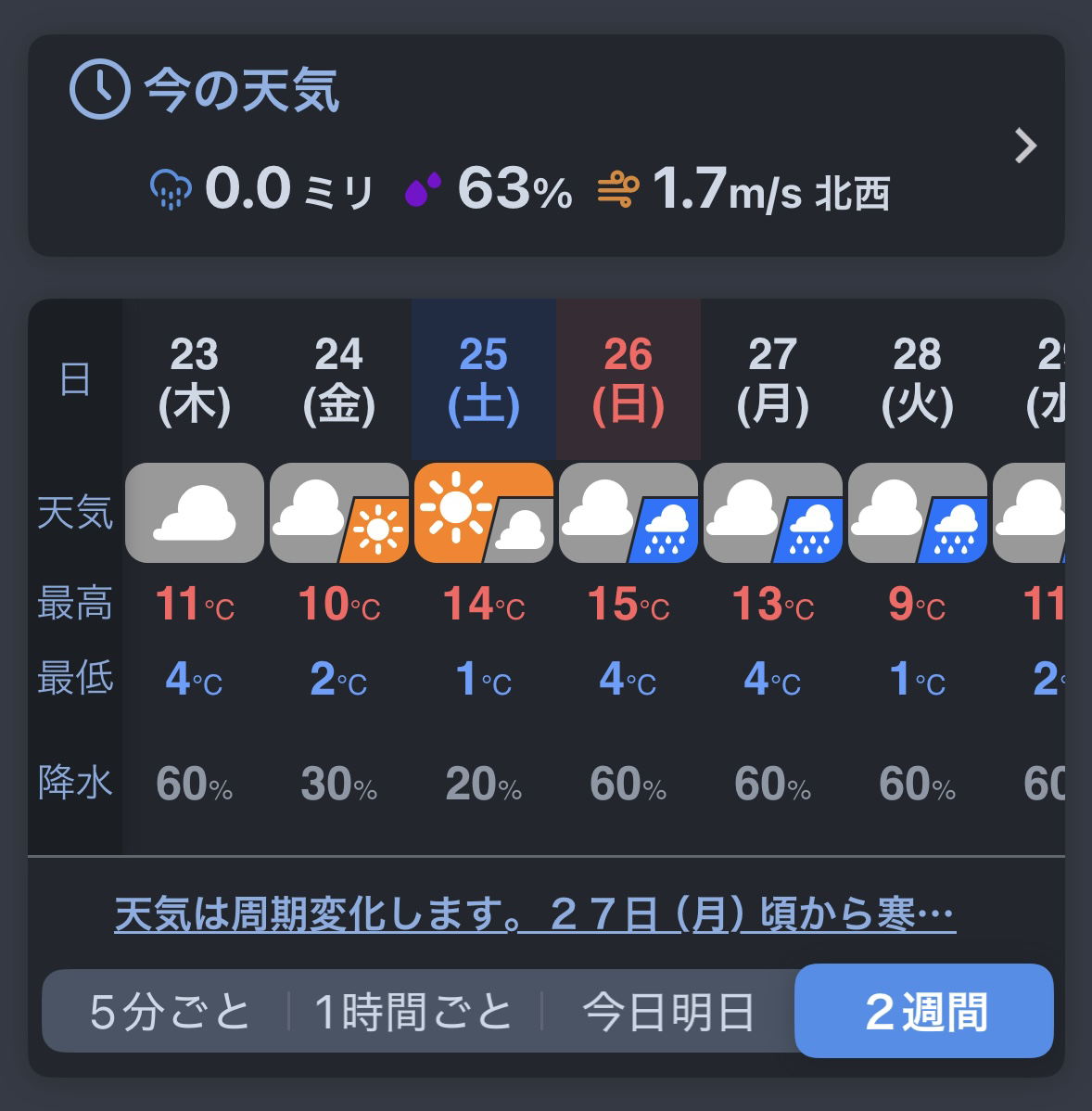Click the rain cloud precipitation icon

point(171,190)
